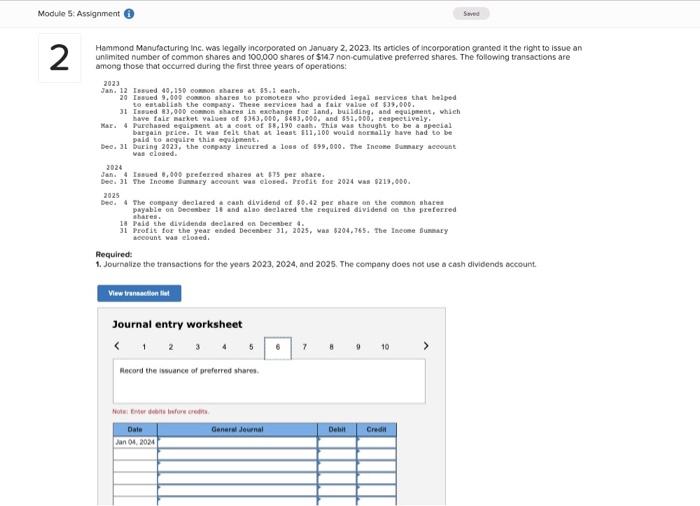700x506 pixels.
Task: Click the View transaction list button
Action: (x=139, y=293)
